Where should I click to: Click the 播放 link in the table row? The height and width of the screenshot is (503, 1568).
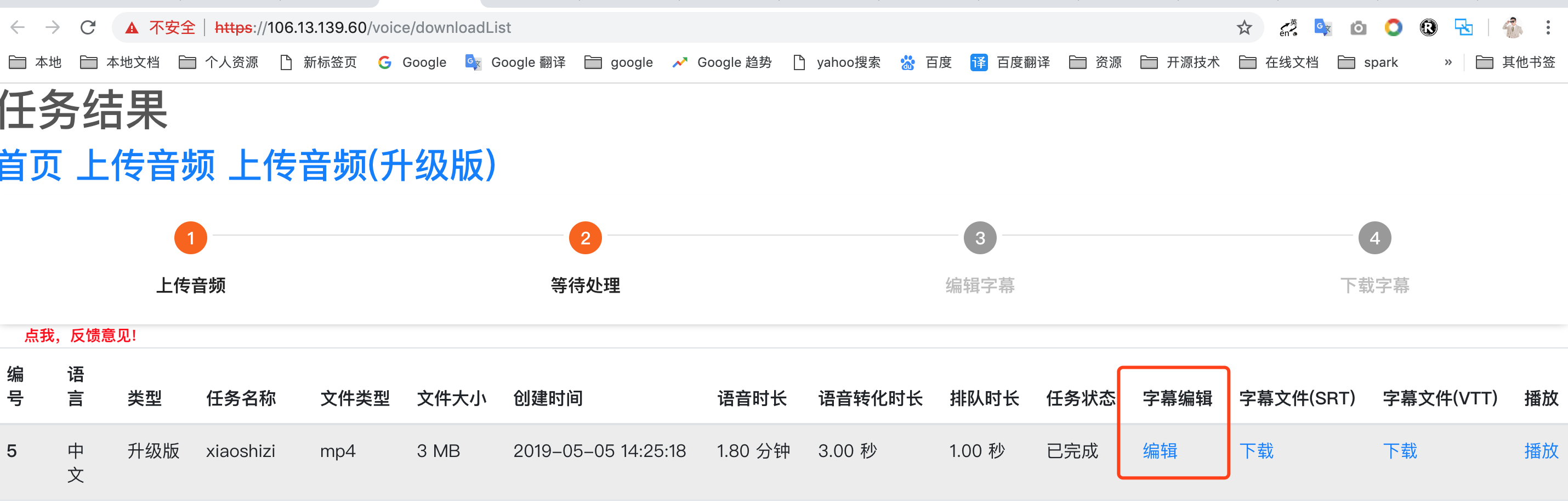[x=1541, y=451]
